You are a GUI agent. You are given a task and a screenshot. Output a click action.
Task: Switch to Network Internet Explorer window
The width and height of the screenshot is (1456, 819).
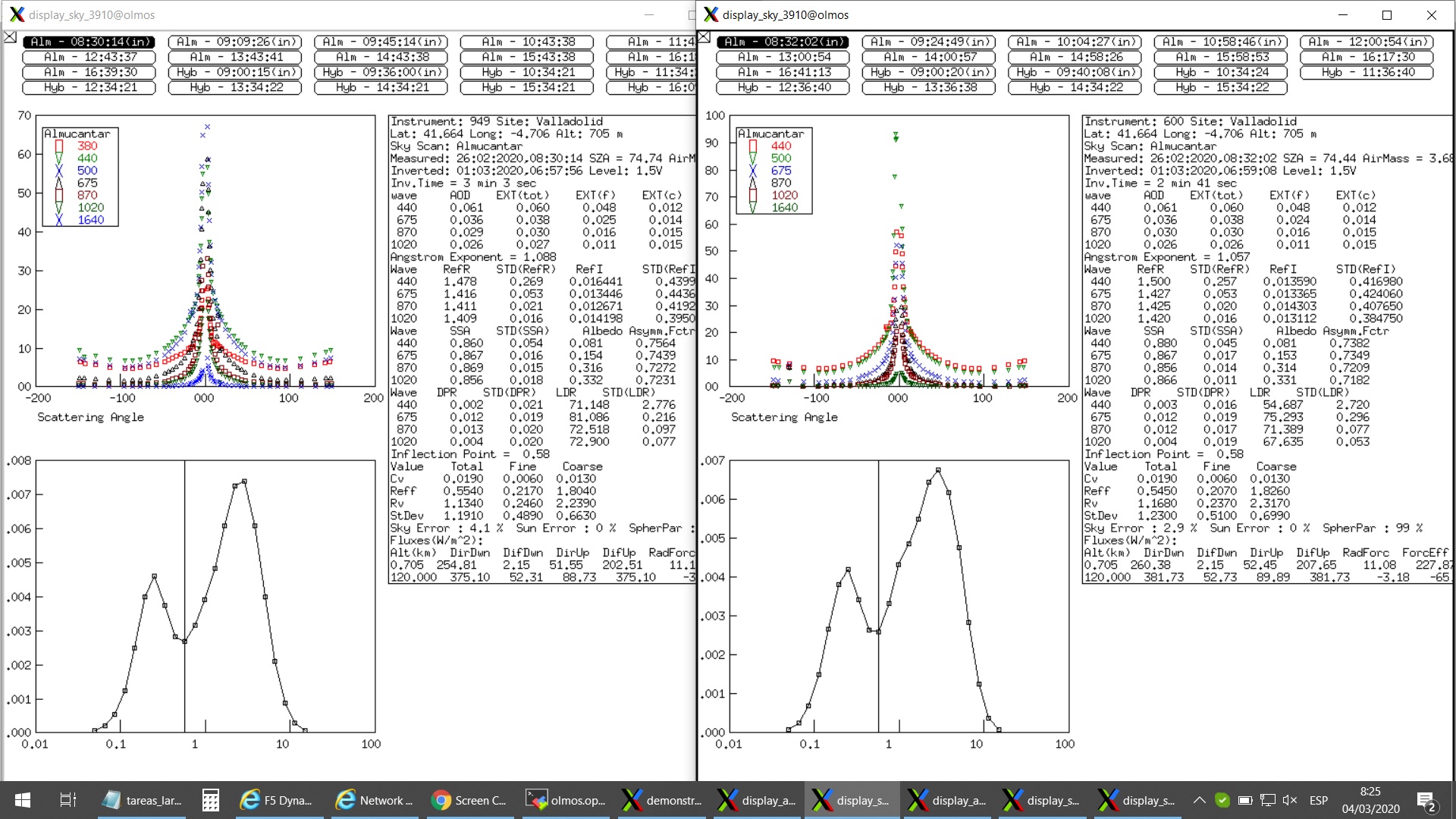(x=375, y=800)
